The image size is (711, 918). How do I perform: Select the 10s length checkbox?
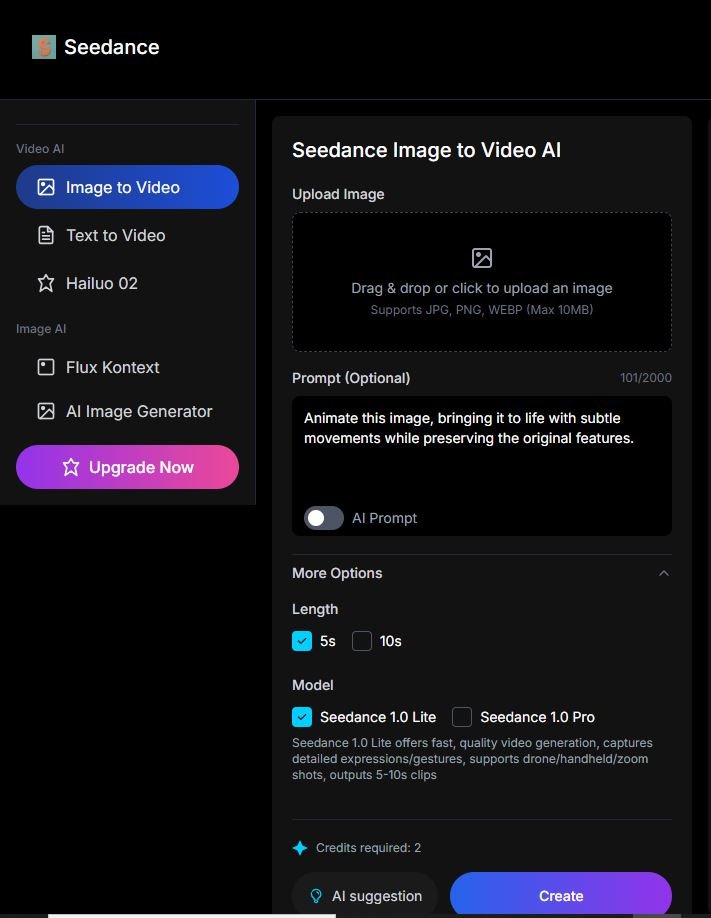click(x=362, y=641)
